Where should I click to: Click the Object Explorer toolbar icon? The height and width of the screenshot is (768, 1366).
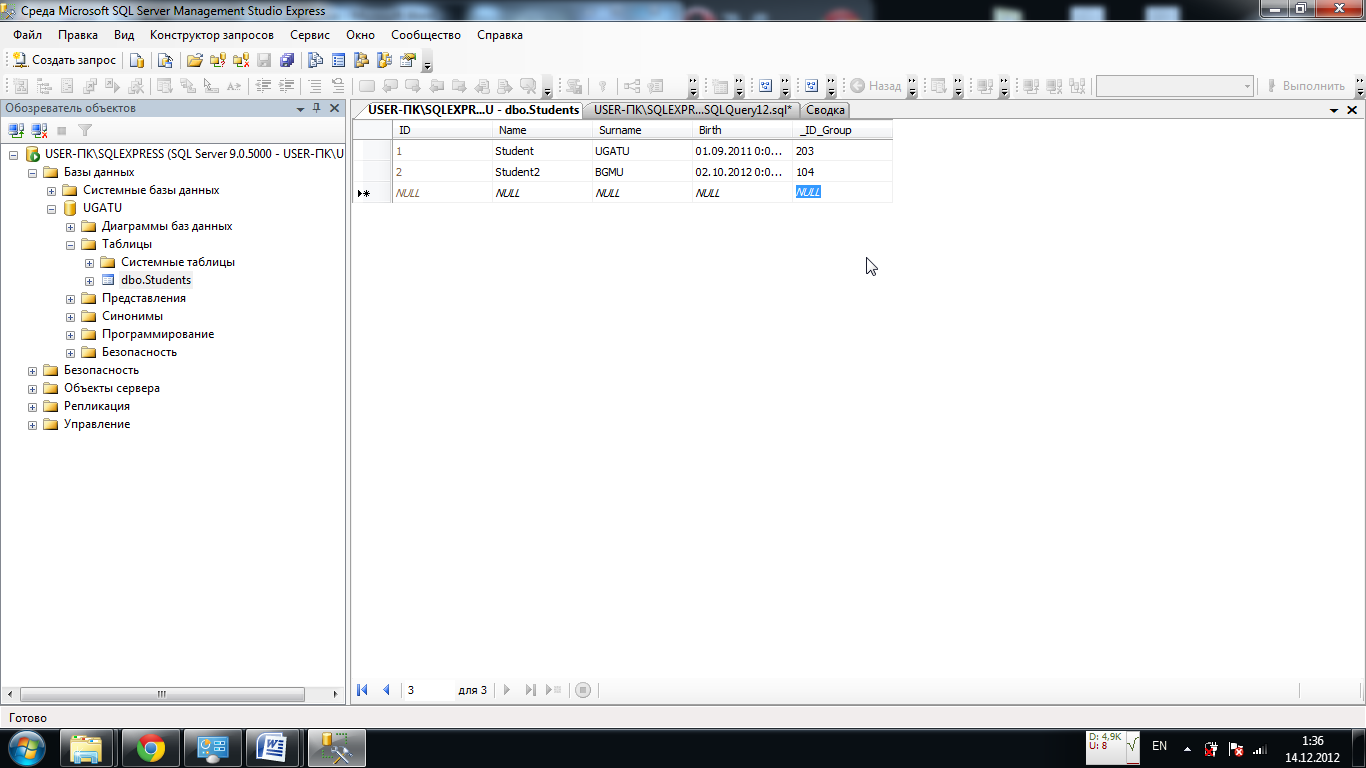[361, 60]
